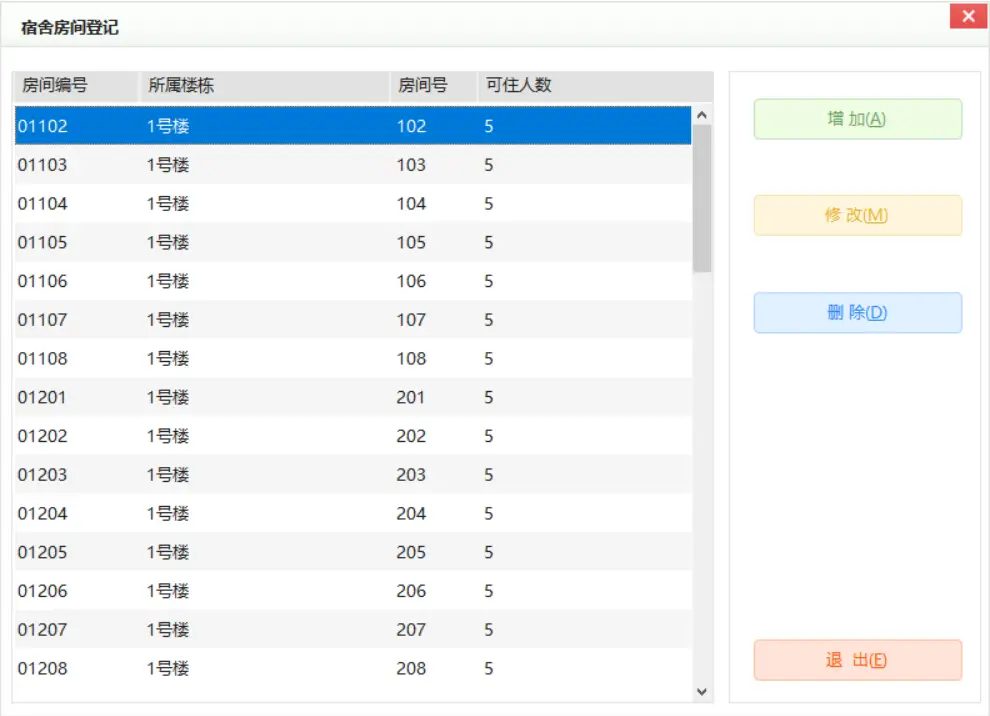Click the 退出(E) button to exit
The image size is (990, 716).
pyautogui.click(x=857, y=660)
